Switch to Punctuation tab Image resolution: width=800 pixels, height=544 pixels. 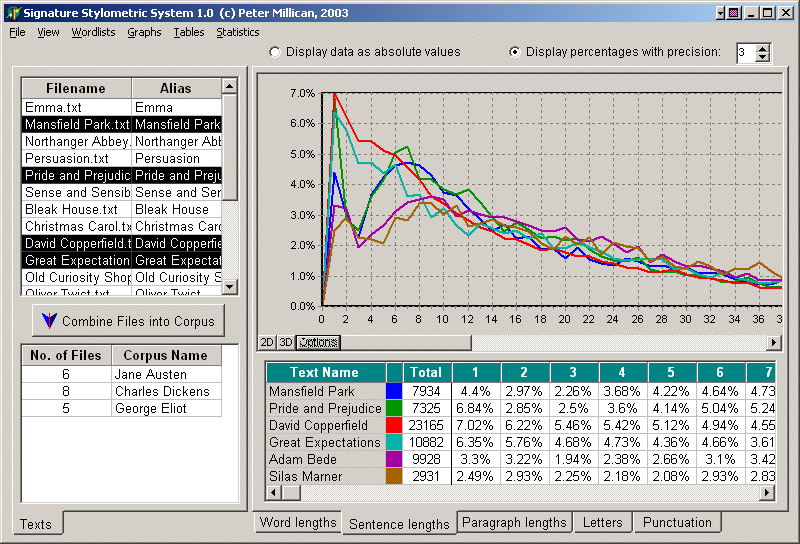click(x=677, y=522)
